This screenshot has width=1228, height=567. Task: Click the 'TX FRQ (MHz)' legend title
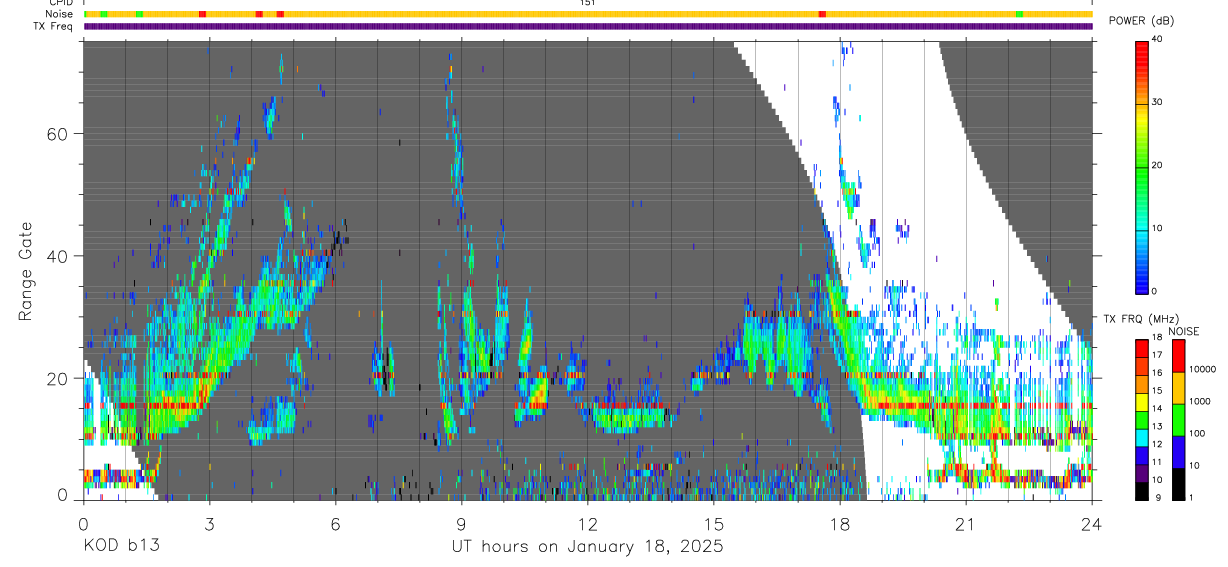(1143, 319)
